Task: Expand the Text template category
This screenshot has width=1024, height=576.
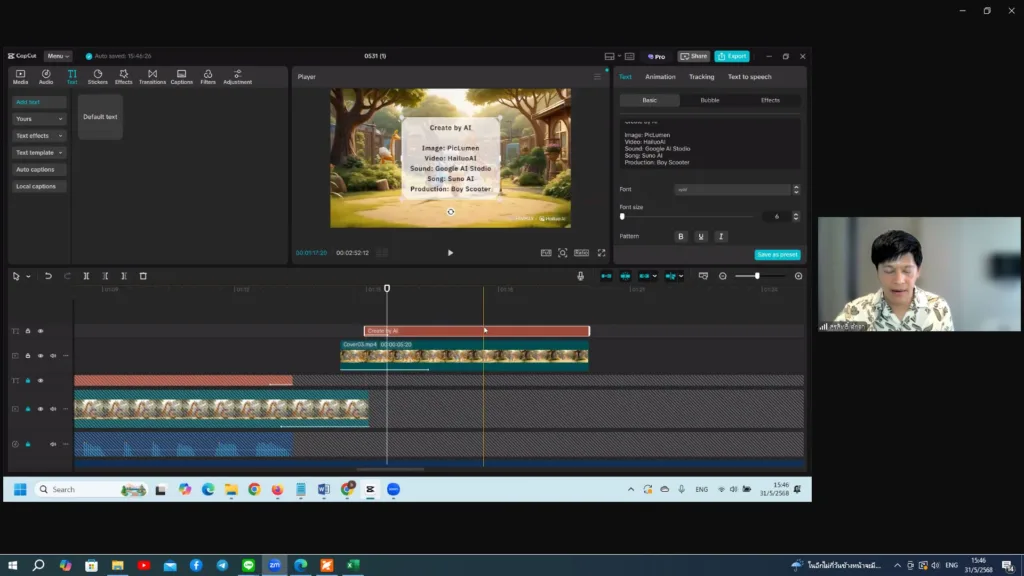Action: point(39,153)
